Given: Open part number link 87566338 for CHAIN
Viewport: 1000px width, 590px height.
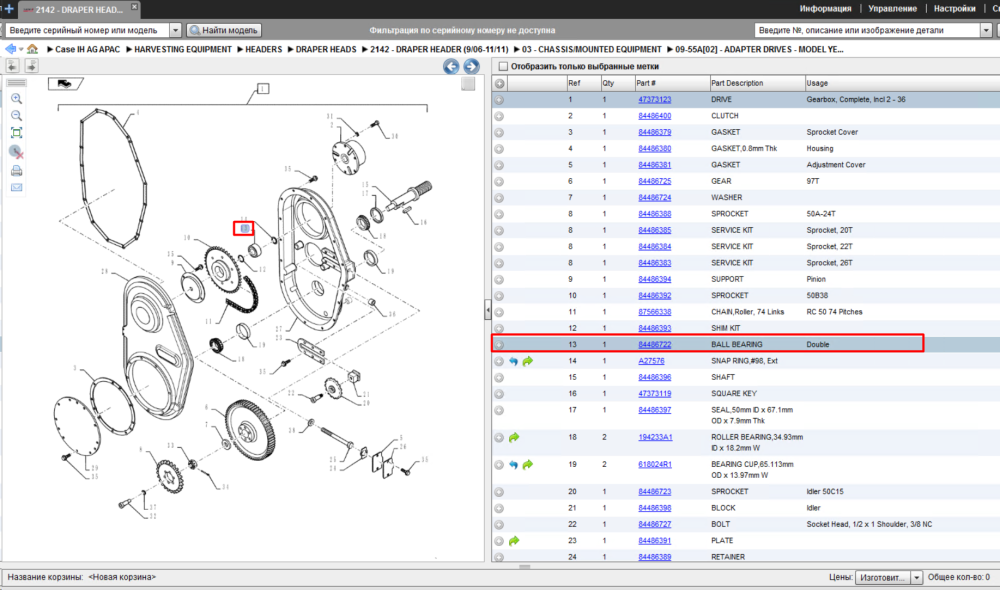Looking at the screenshot, I should (654, 312).
